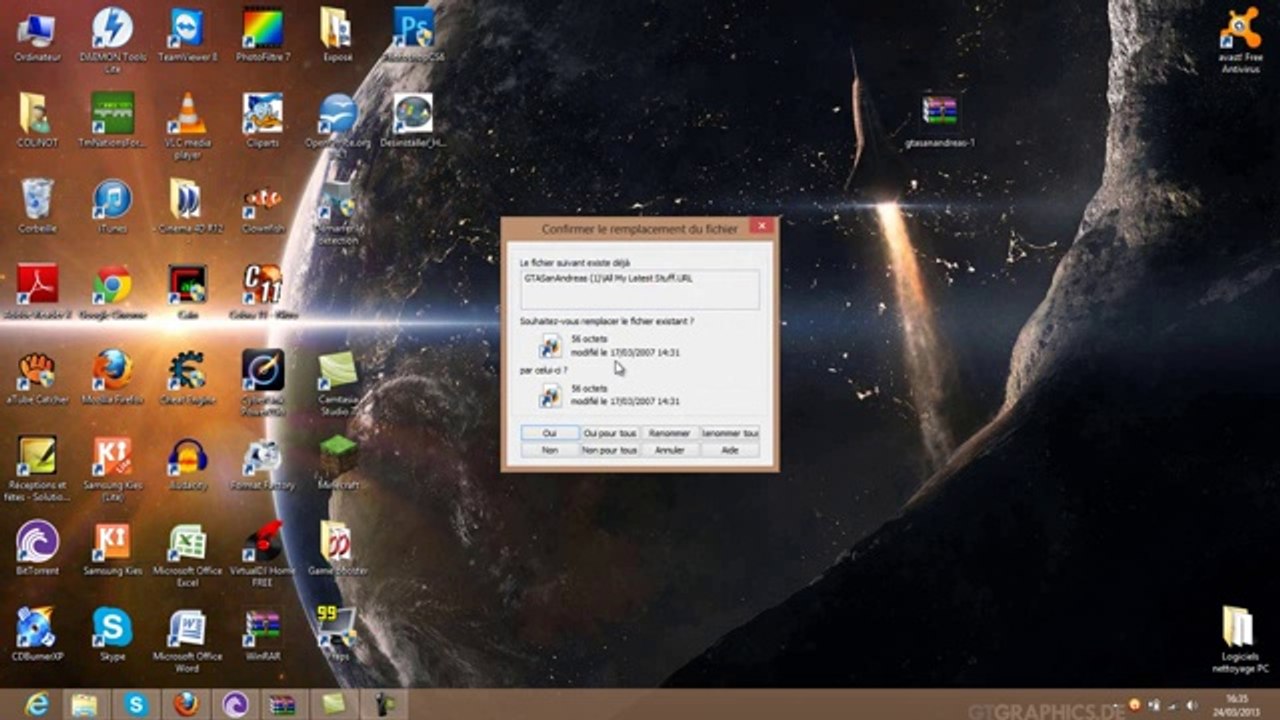Click Annuler to cancel the replacement
Image resolution: width=1280 pixels, height=720 pixels.
point(670,450)
